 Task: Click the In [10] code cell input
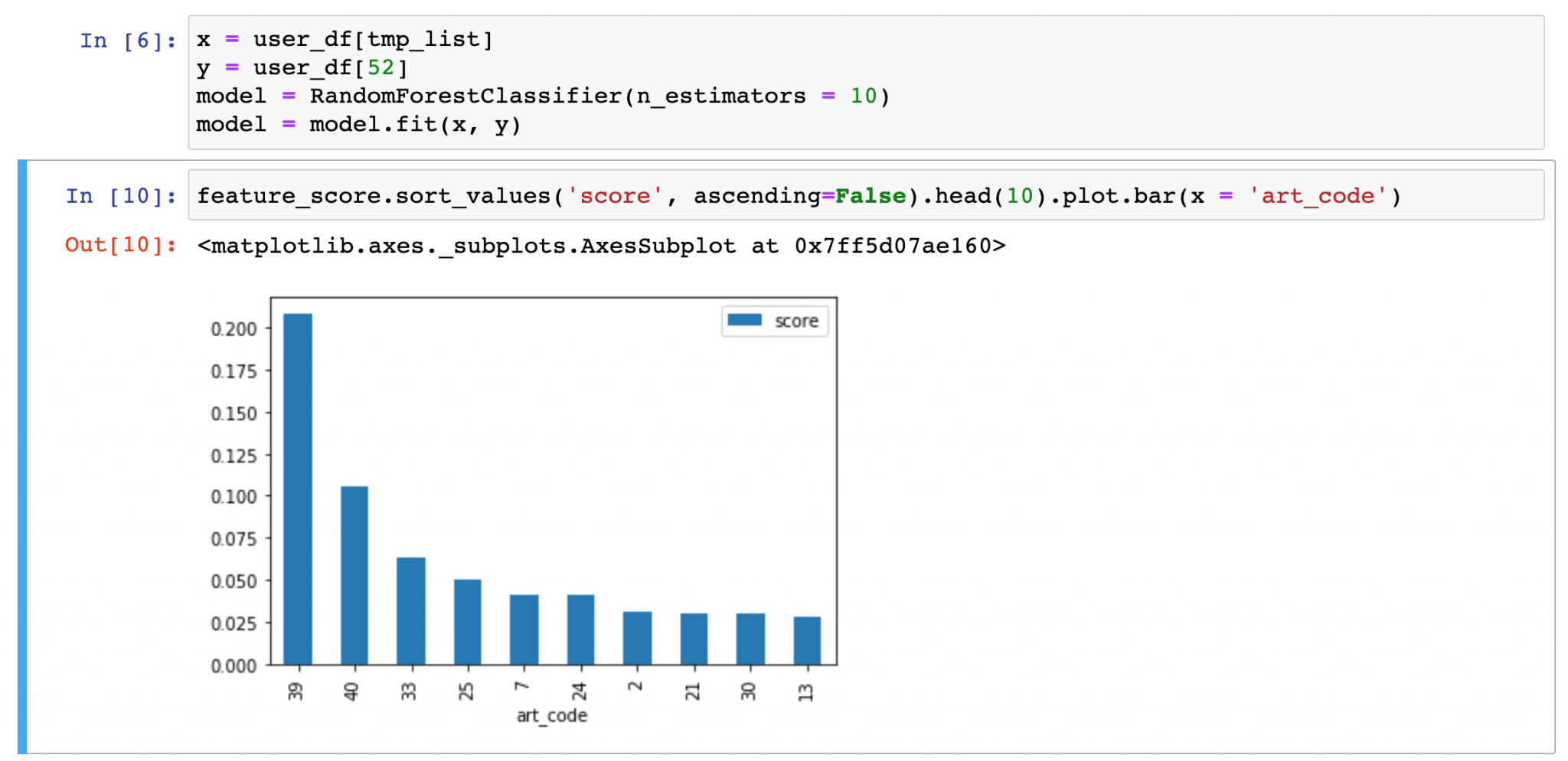click(x=866, y=195)
